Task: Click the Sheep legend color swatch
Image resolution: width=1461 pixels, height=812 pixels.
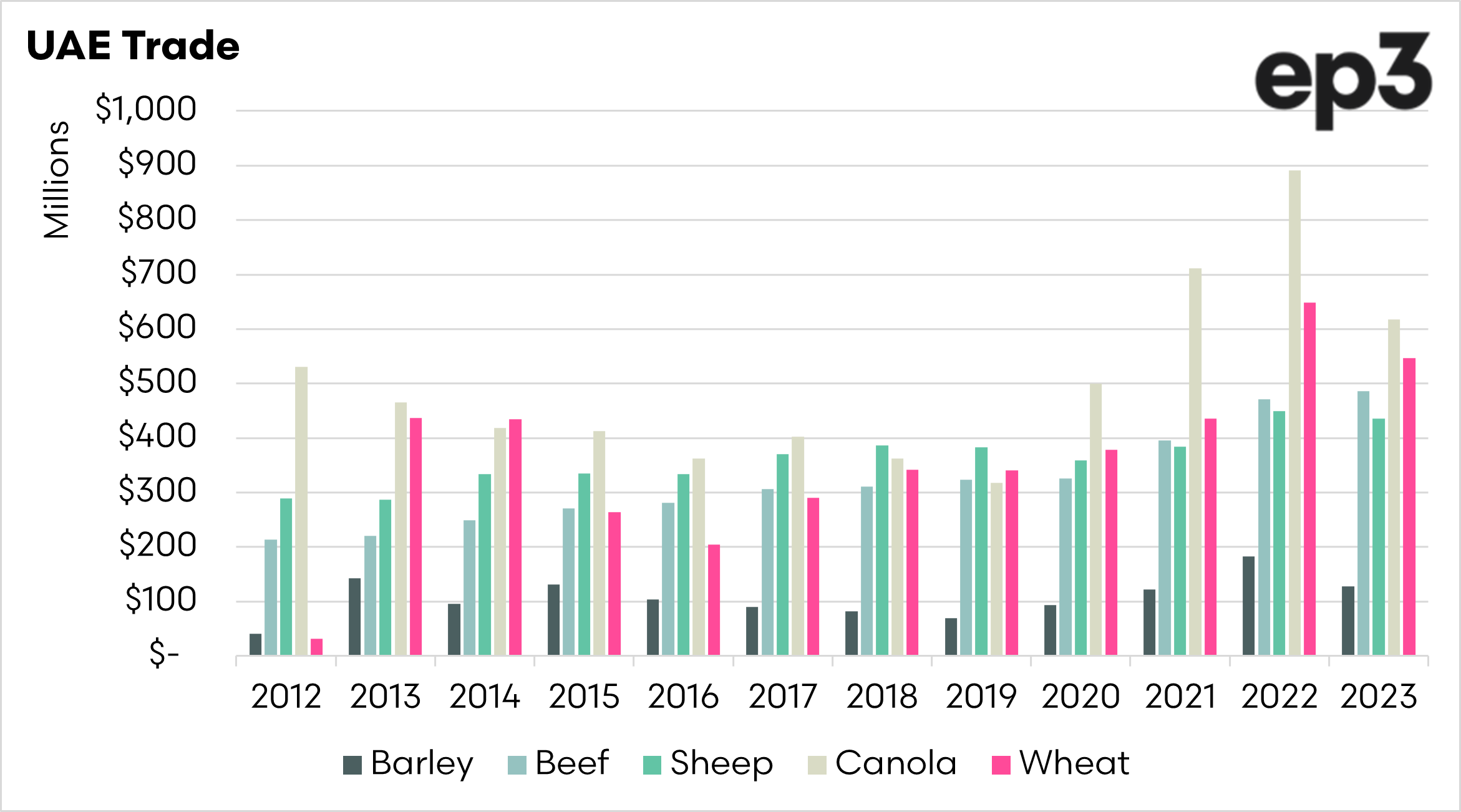Action: tap(652, 765)
